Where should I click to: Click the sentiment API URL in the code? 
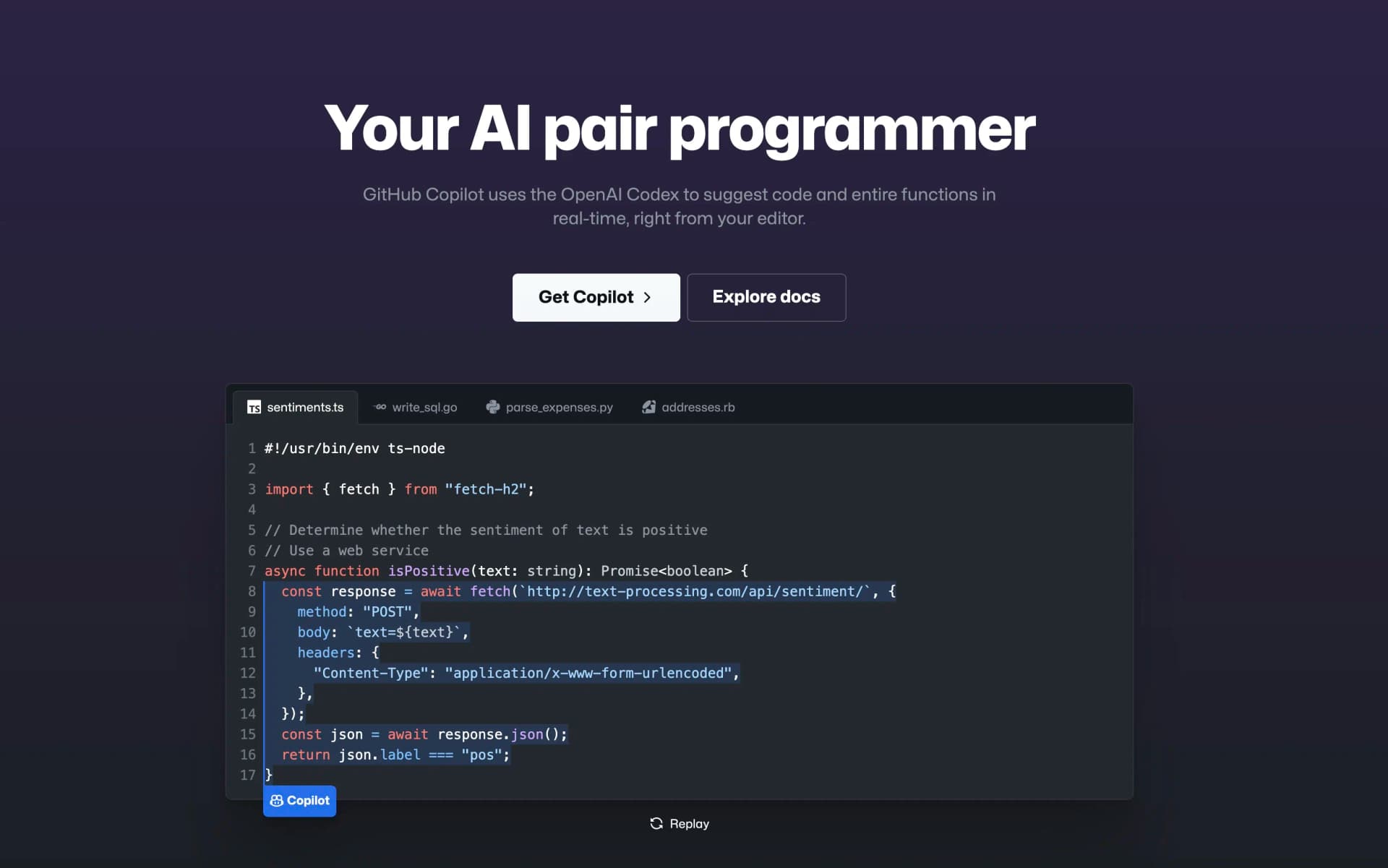pos(695,591)
